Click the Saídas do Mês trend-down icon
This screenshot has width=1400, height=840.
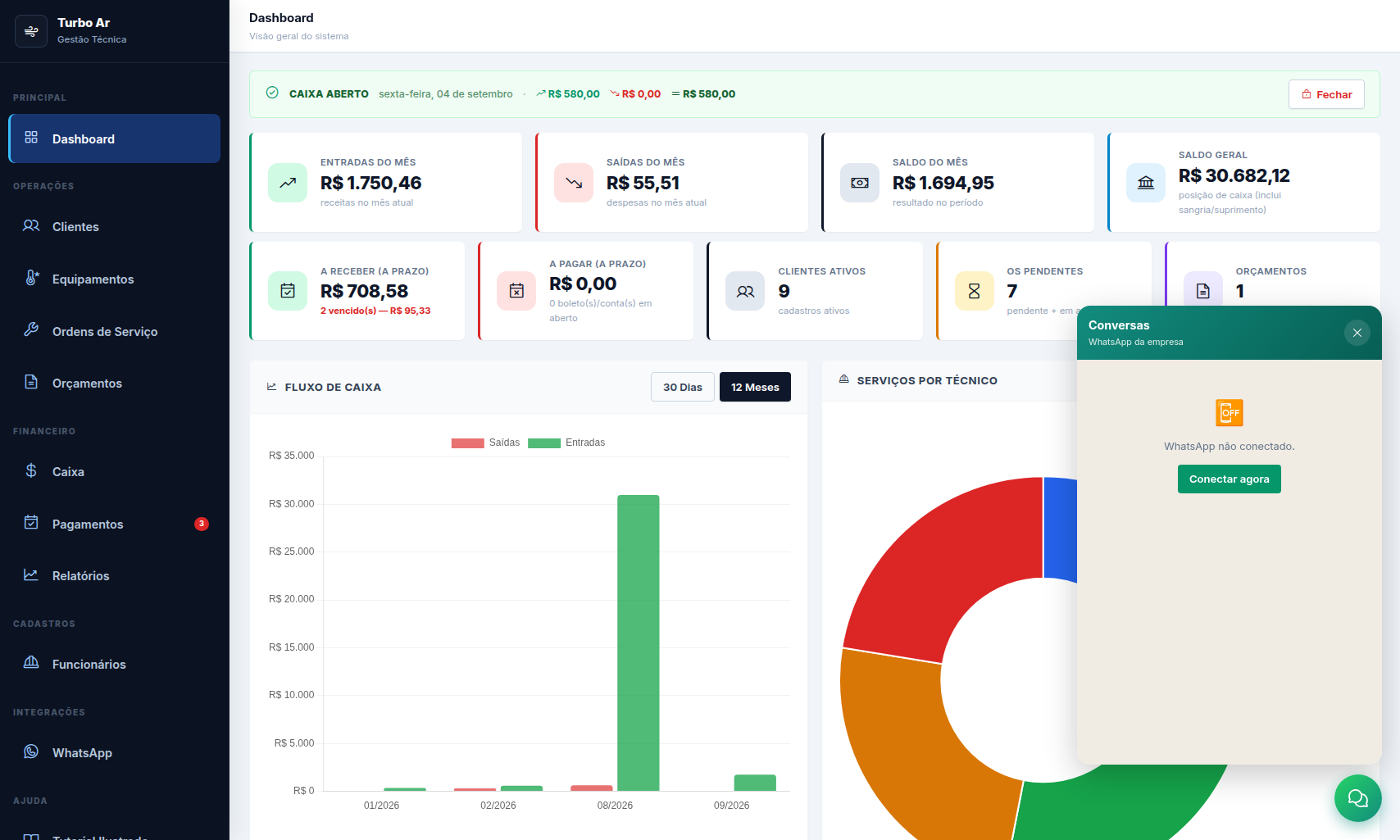(x=574, y=183)
